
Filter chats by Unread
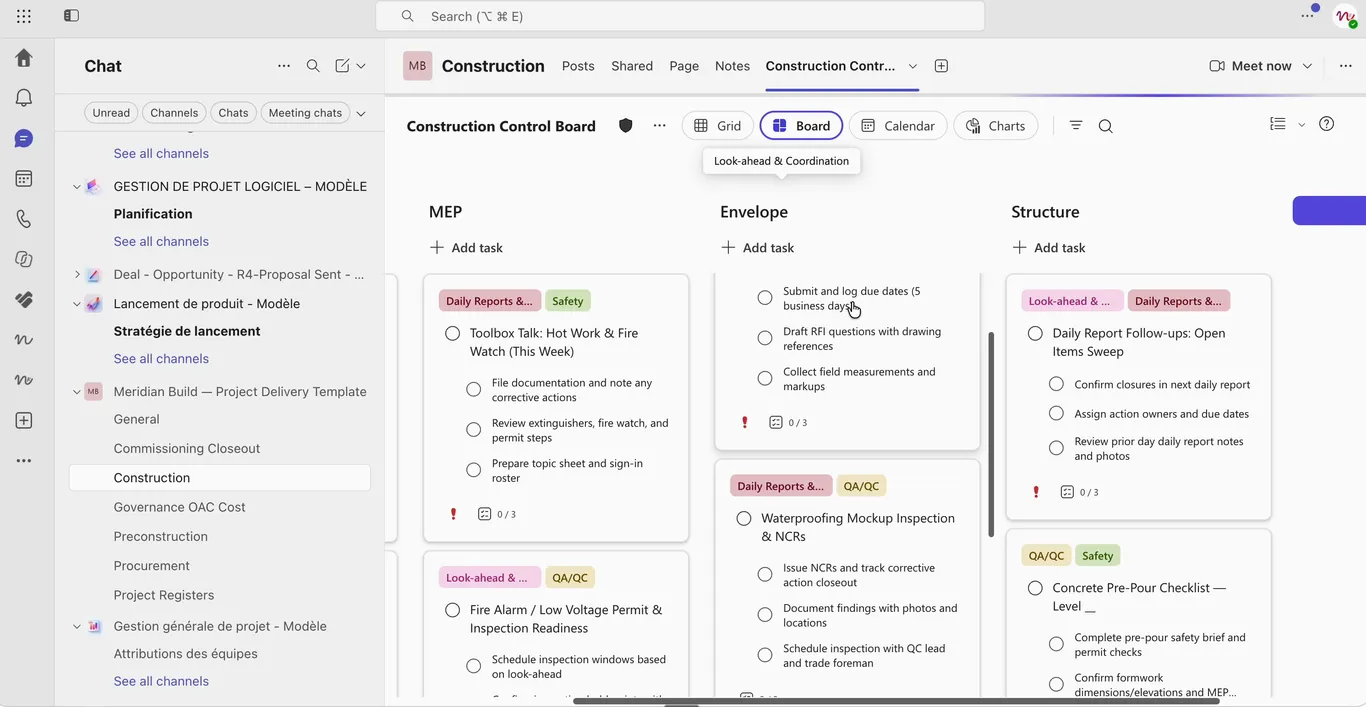pyautogui.click(x=111, y=113)
